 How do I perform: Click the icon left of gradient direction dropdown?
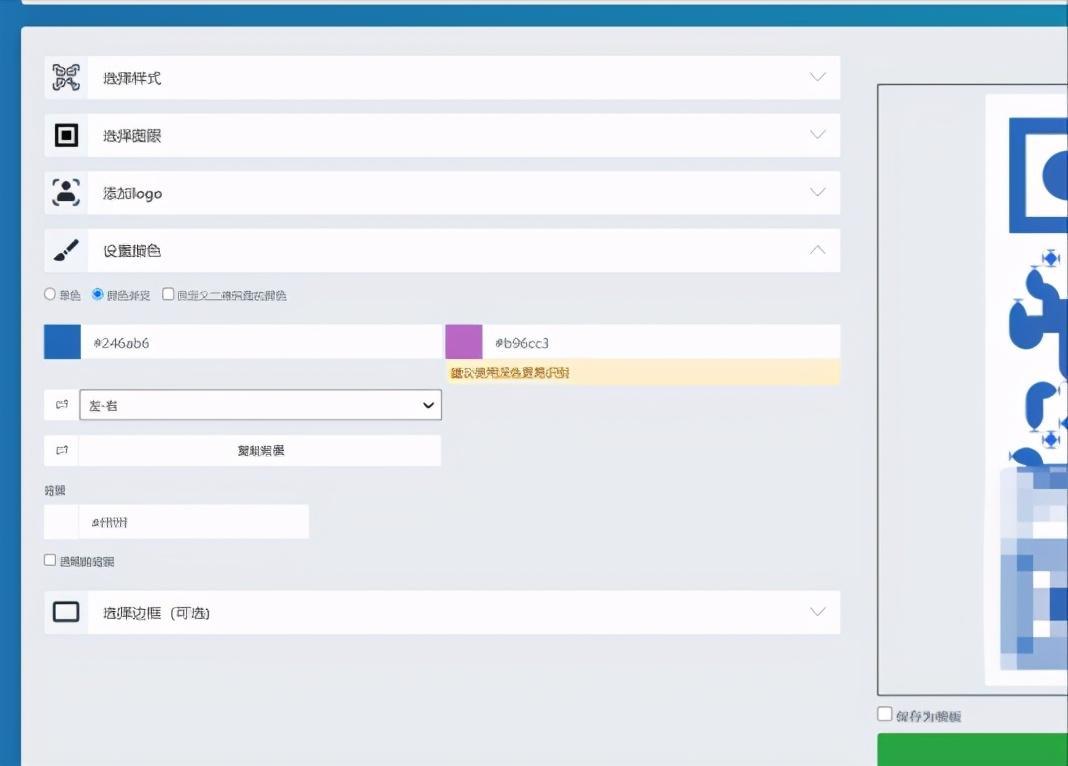[62, 405]
